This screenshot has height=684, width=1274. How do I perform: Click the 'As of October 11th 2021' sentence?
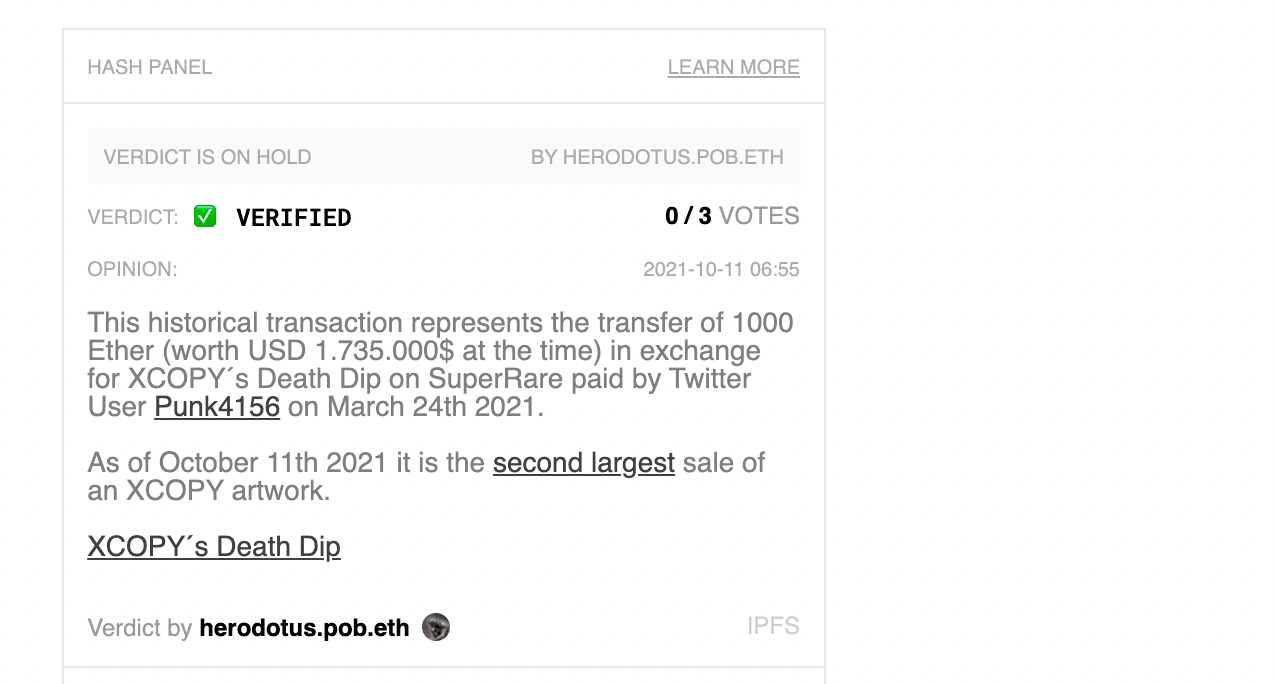click(427, 477)
